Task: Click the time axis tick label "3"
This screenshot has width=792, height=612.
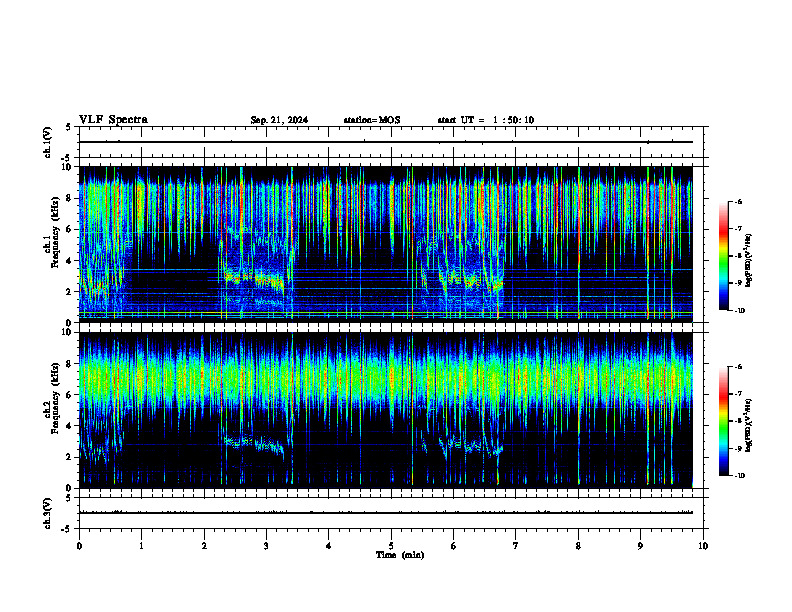Action: (266, 546)
